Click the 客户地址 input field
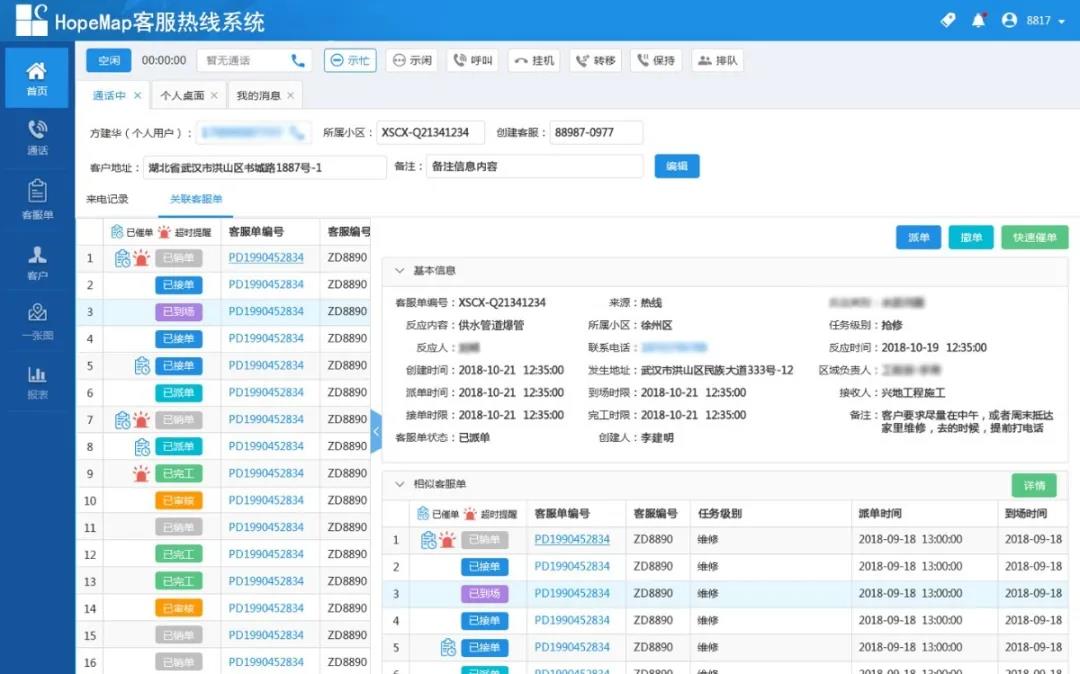The image size is (1080, 674). 264,167
